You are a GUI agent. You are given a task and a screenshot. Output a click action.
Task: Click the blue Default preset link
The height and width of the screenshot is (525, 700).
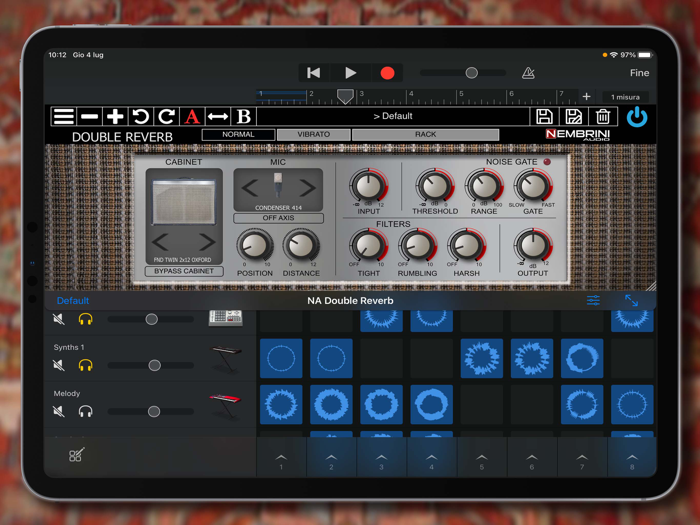[73, 300]
